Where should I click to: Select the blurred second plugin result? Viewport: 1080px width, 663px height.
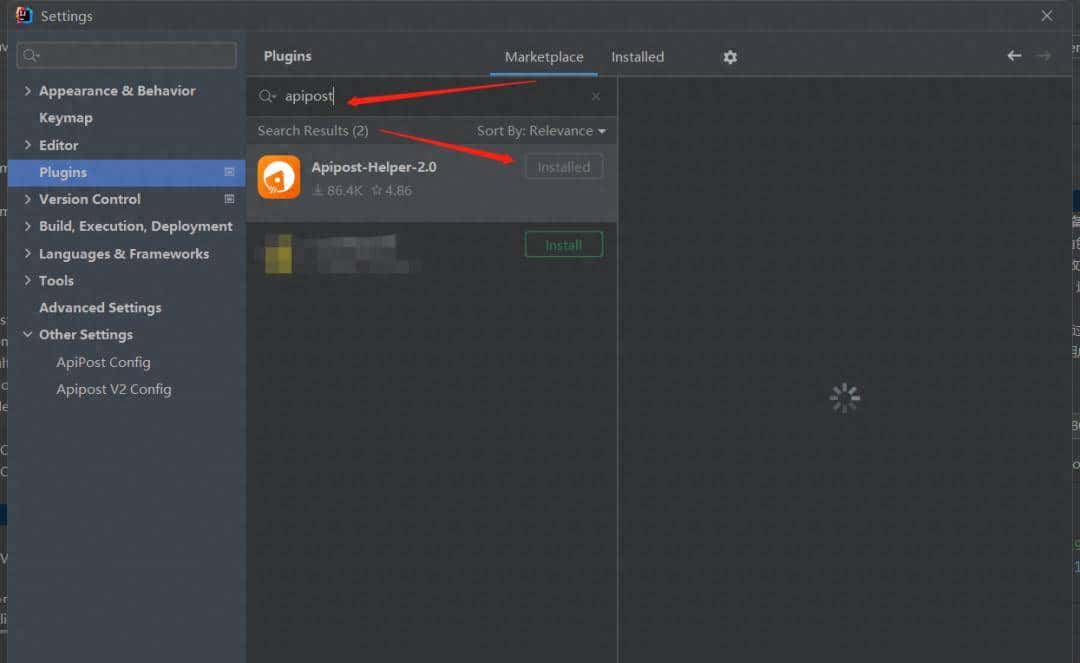coord(431,254)
